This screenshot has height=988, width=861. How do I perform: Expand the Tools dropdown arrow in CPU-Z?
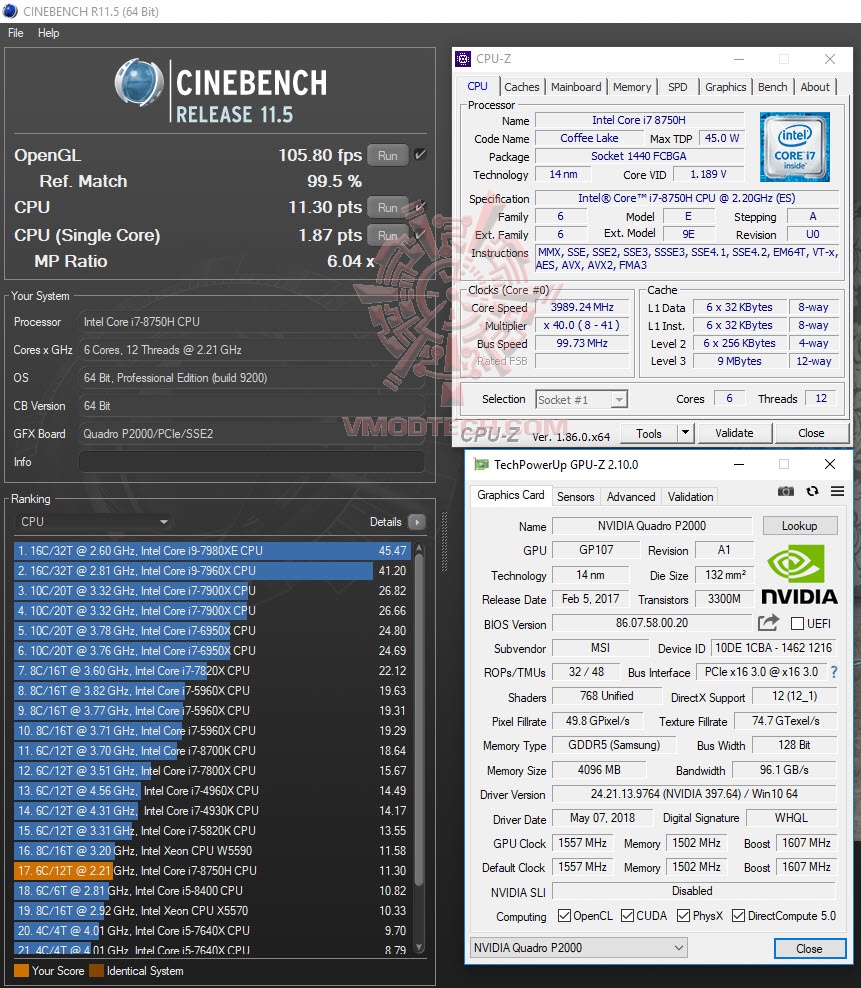[686, 433]
